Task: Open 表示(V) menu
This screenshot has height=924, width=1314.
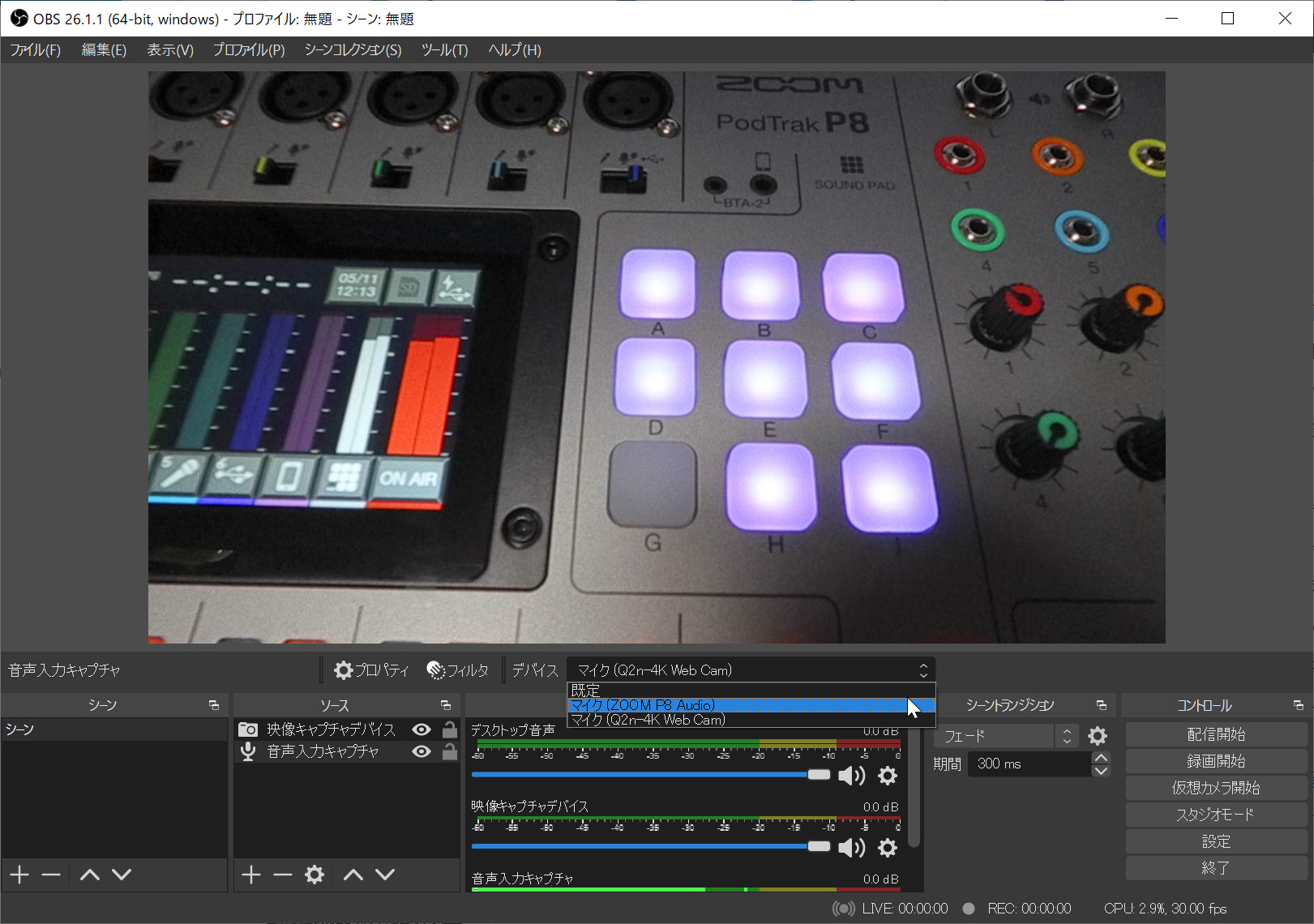Action: [x=170, y=50]
